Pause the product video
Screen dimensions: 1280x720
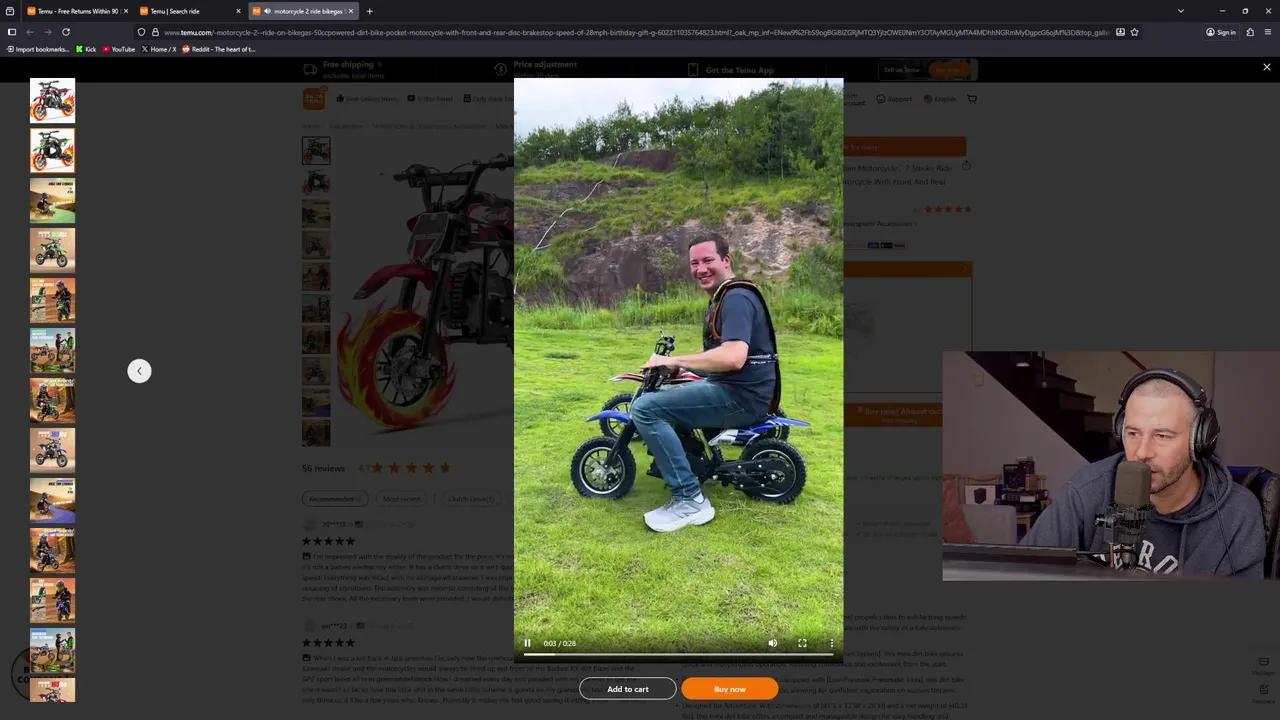527,643
